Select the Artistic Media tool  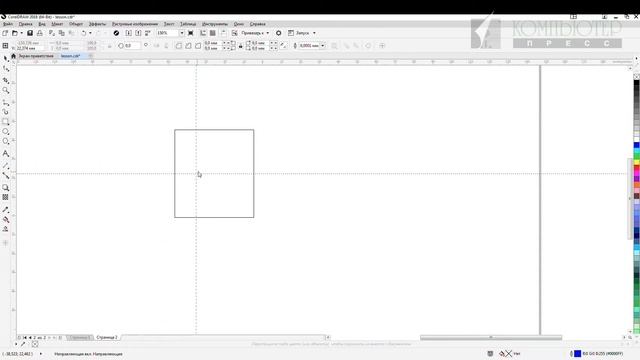(6, 111)
